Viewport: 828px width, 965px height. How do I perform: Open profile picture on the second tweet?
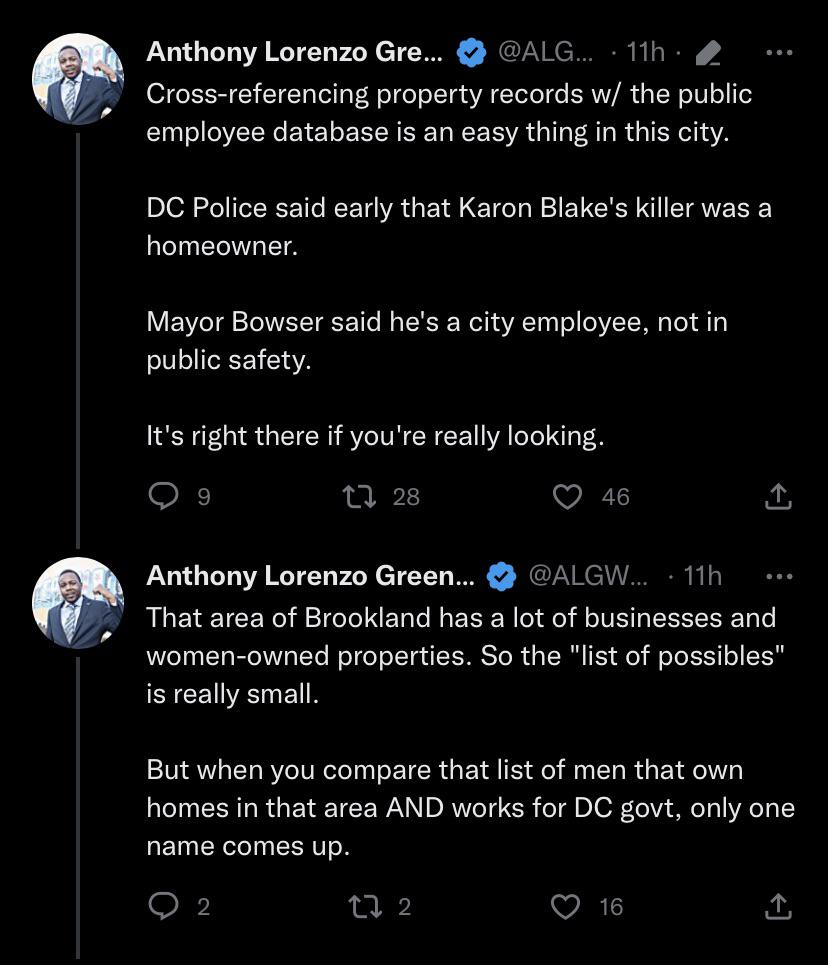78,603
